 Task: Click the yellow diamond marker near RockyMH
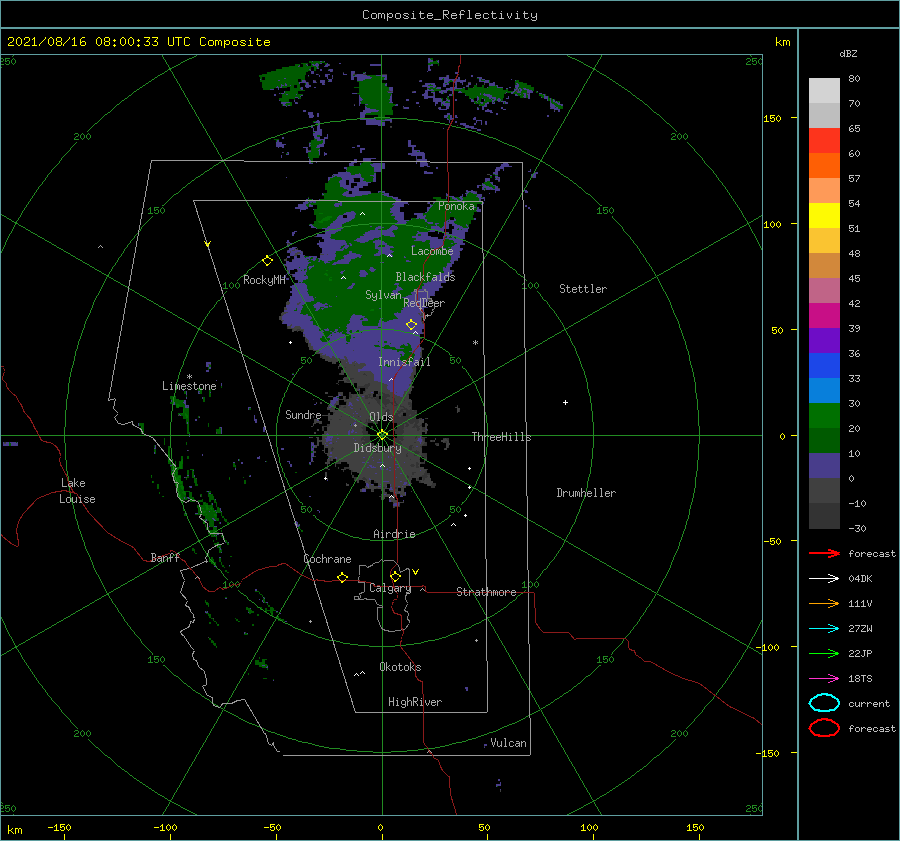(x=267, y=261)
